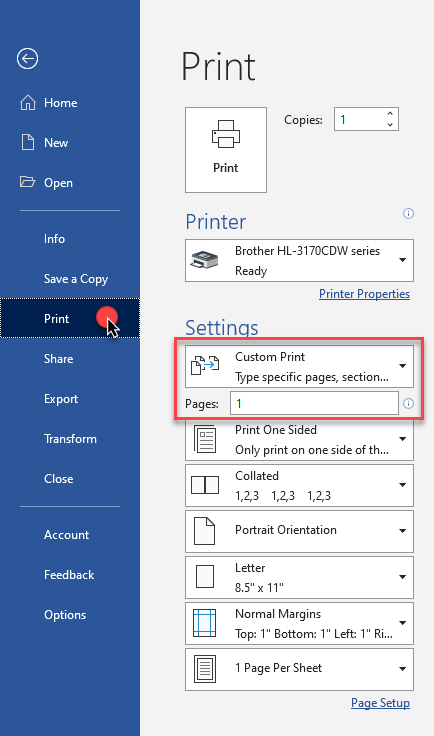Viewport: 434px width, 736px height.
Task: Click the Open folder icon
Action: [28, 182]
